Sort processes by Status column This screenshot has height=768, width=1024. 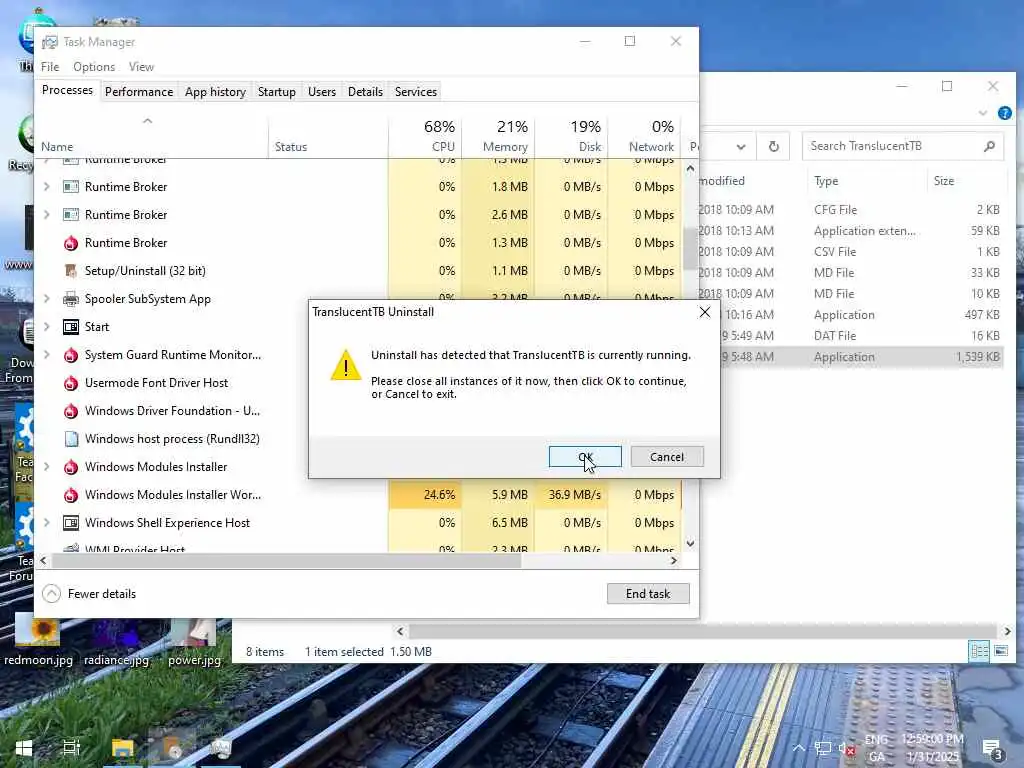coord(328,136)
